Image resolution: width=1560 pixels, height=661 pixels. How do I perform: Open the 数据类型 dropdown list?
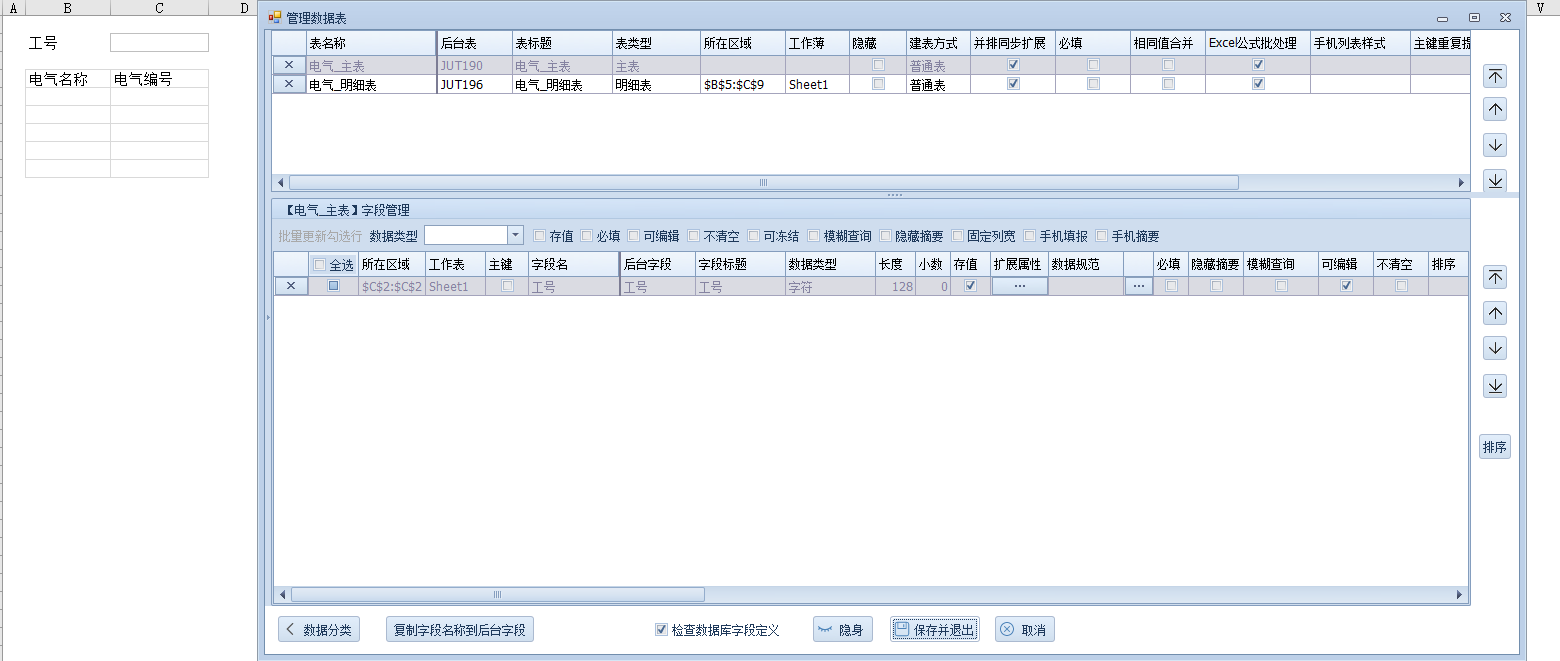516,236
